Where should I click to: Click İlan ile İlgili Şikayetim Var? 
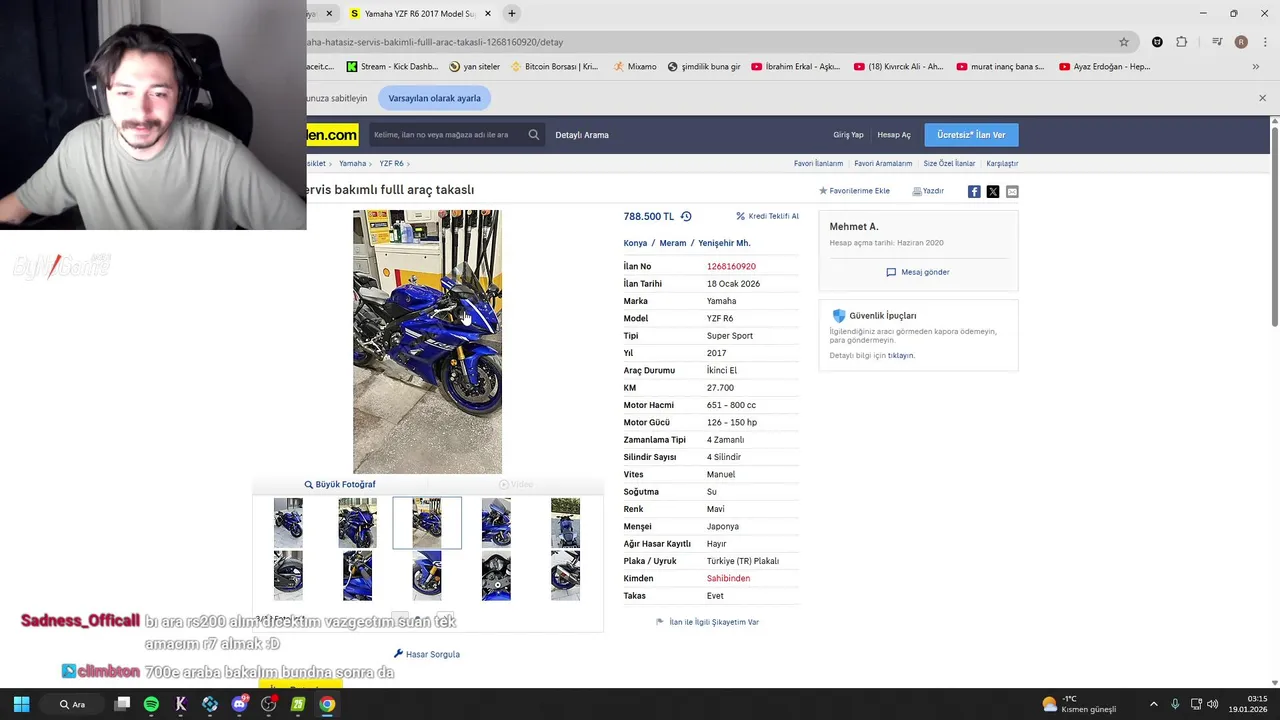click(x=707, y=622)
